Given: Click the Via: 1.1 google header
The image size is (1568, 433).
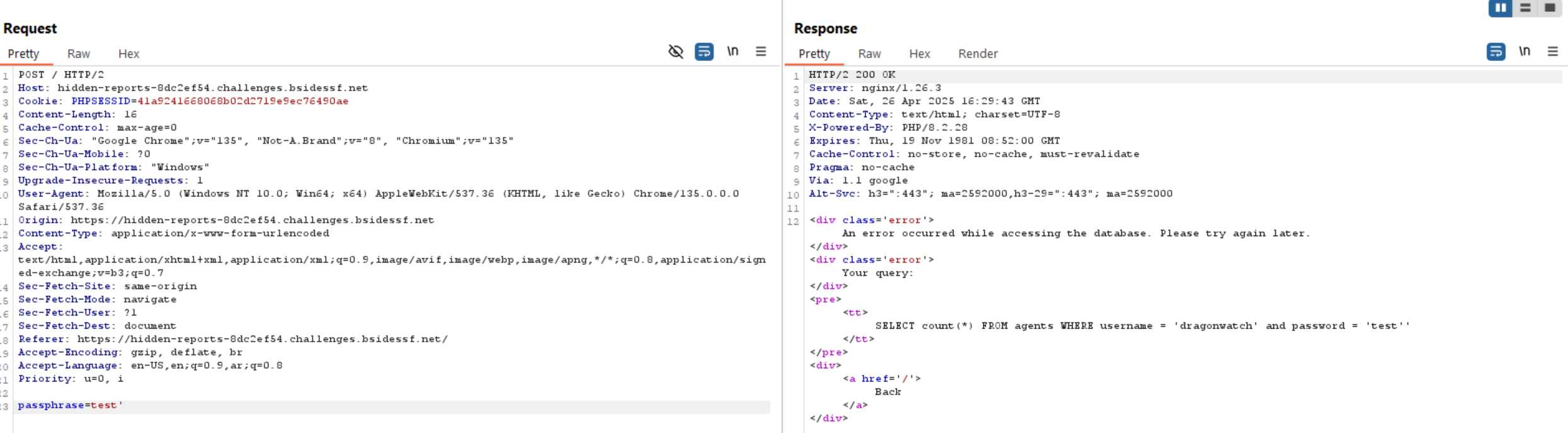Looking at the screenshot, I should (859, 181).
